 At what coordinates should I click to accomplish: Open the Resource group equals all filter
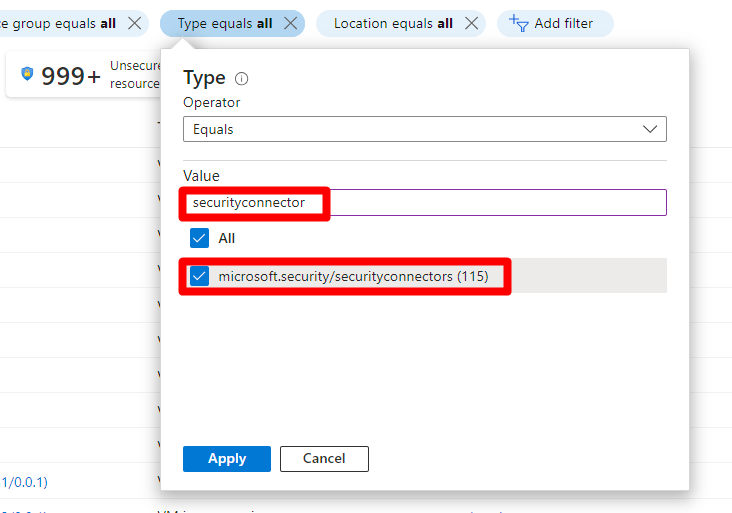[60, 24]
